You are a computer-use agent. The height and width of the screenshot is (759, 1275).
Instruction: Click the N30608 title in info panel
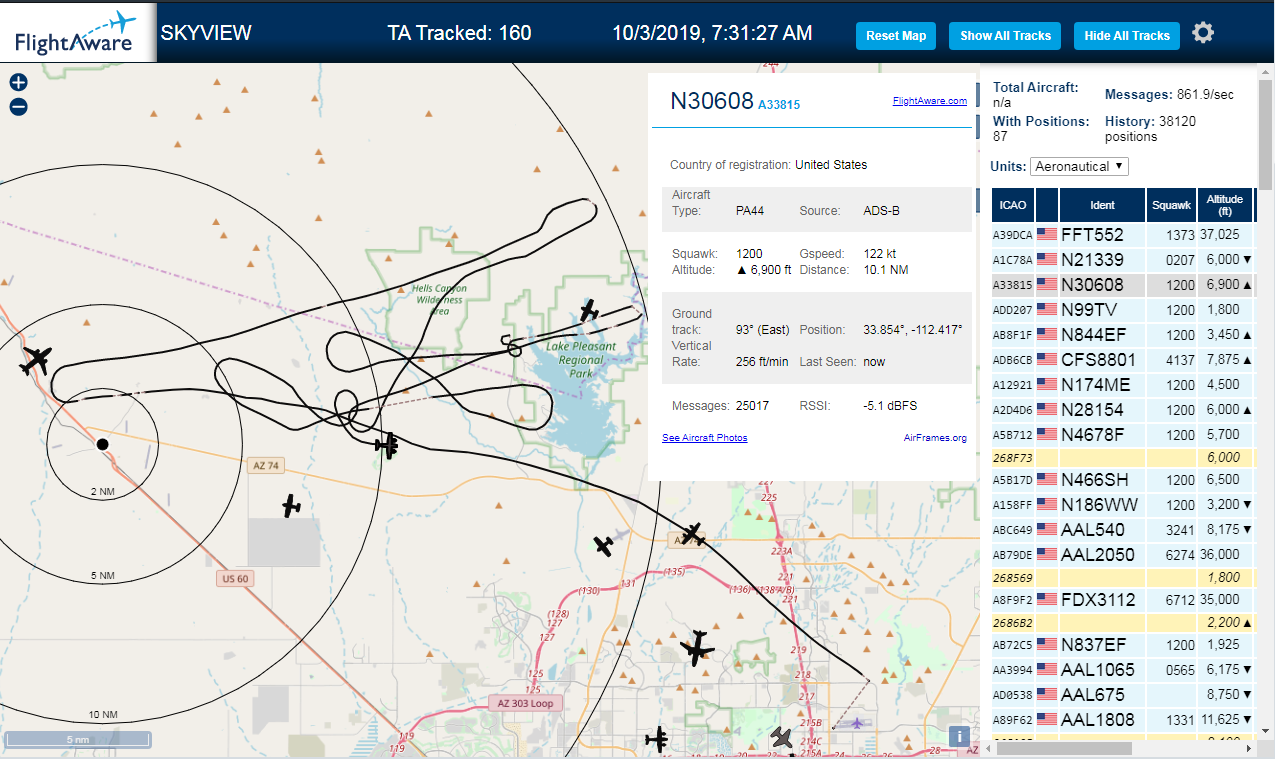711,101
